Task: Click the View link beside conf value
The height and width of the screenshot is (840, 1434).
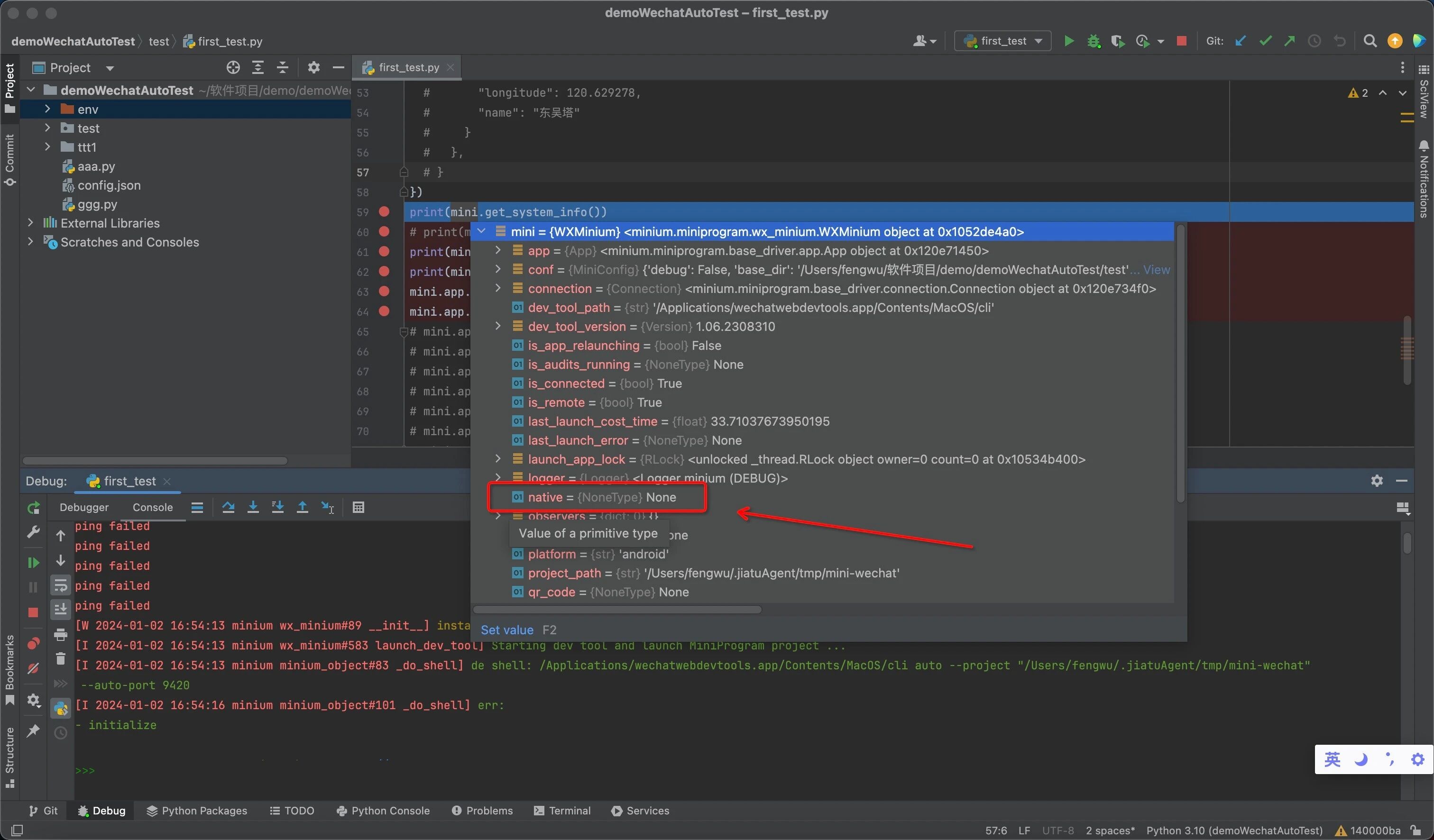Action: tap(1156, 270)
